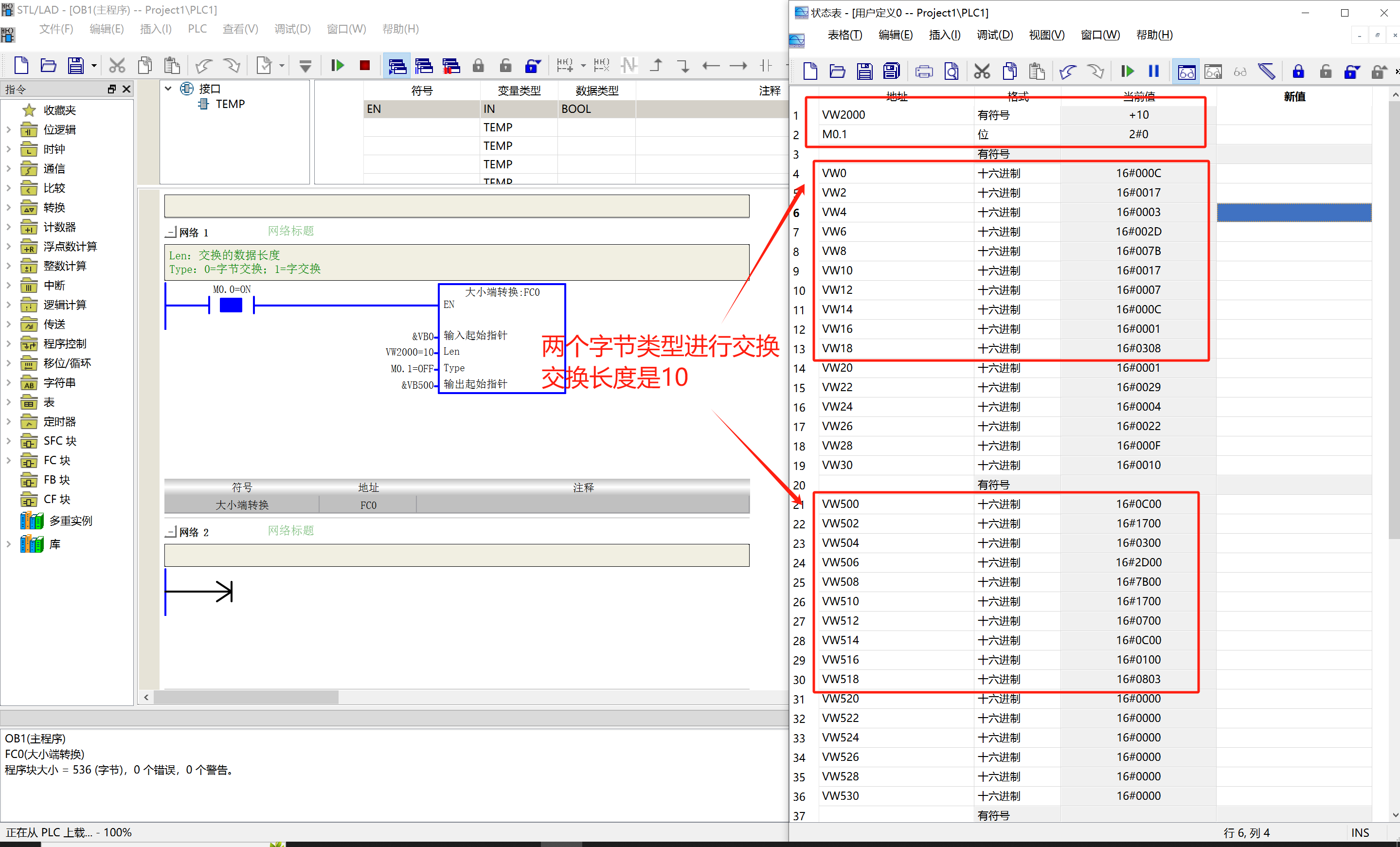Click the insert network icon in STL/LAD toolbar

565,66
